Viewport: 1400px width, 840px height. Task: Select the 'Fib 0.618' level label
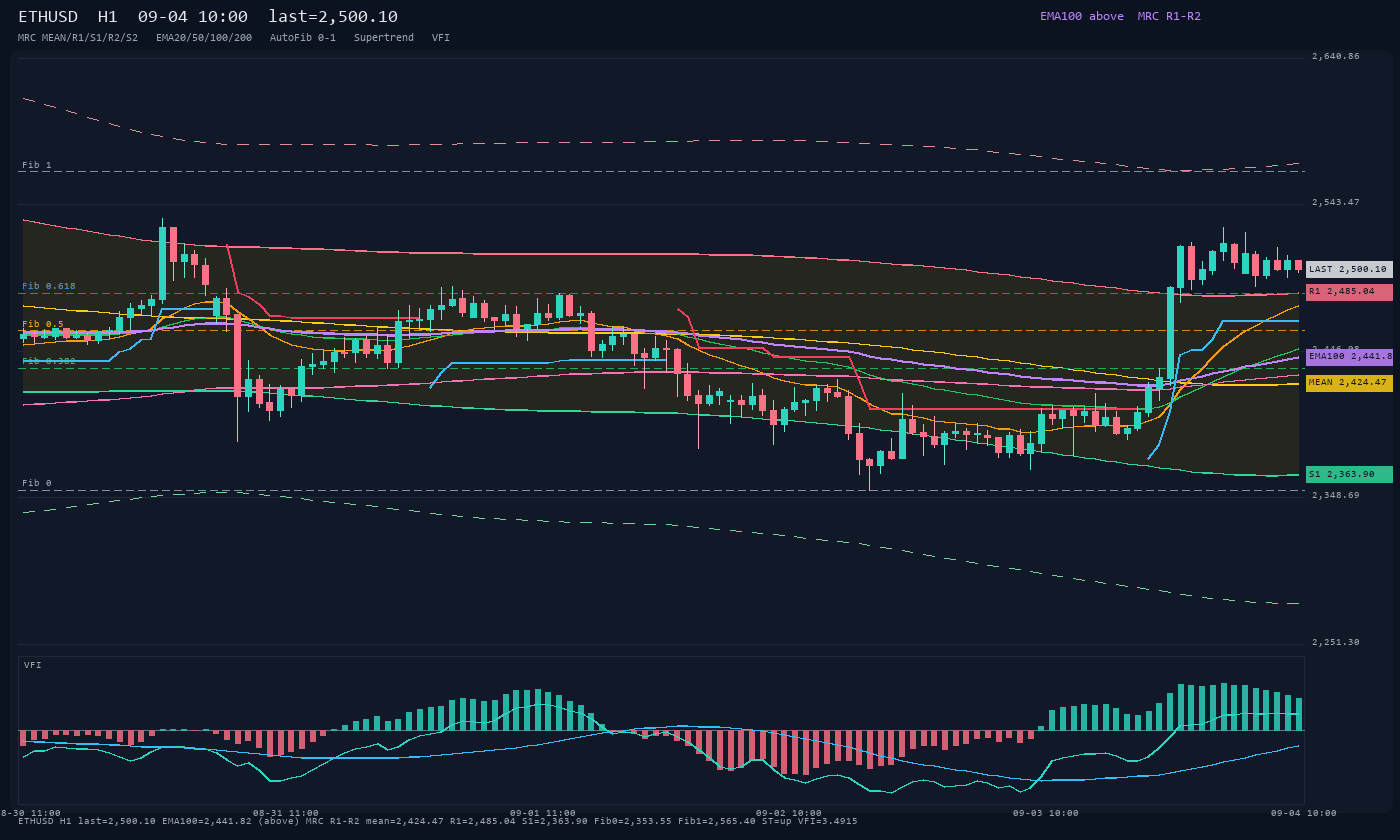tap(49, 286)
